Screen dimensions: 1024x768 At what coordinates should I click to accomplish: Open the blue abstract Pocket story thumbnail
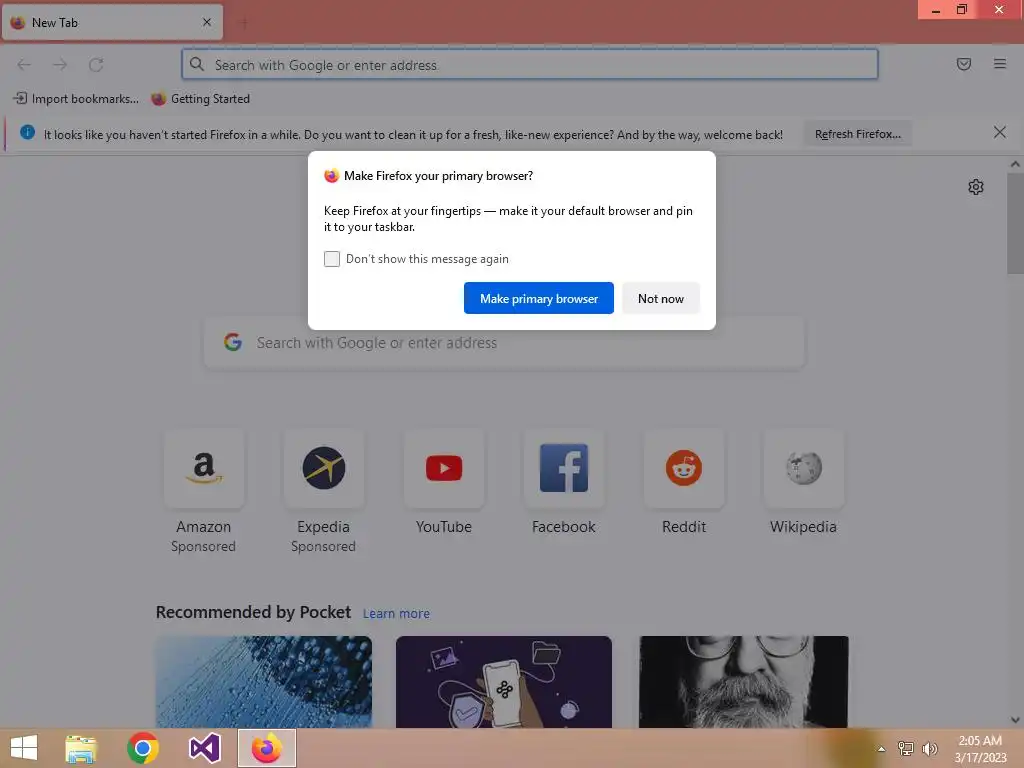point(264,682)
